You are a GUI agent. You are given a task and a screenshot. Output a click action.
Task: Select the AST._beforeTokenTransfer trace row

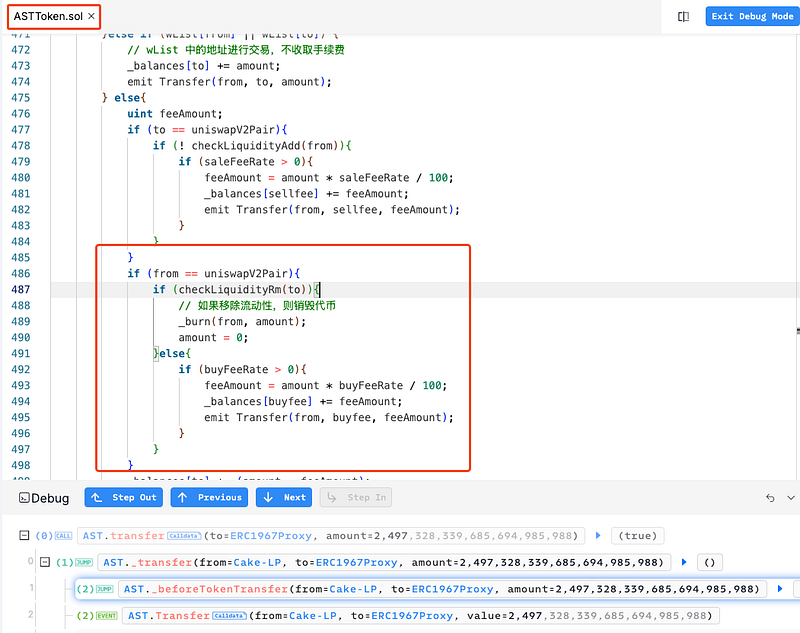(x=440, y=589)
